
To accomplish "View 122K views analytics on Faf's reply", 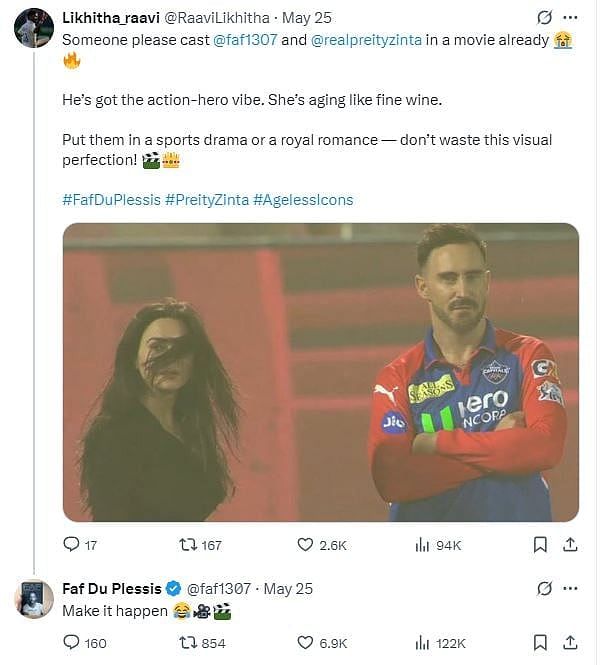I will pos(422,643).
